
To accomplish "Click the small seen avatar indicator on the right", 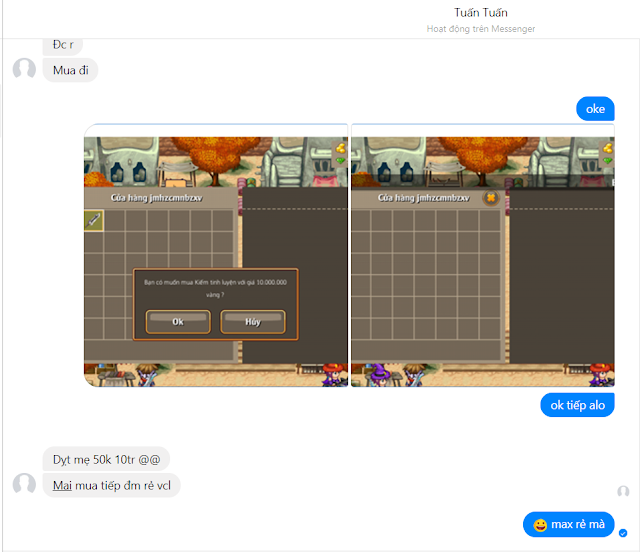I will click(x=623, y=491).
